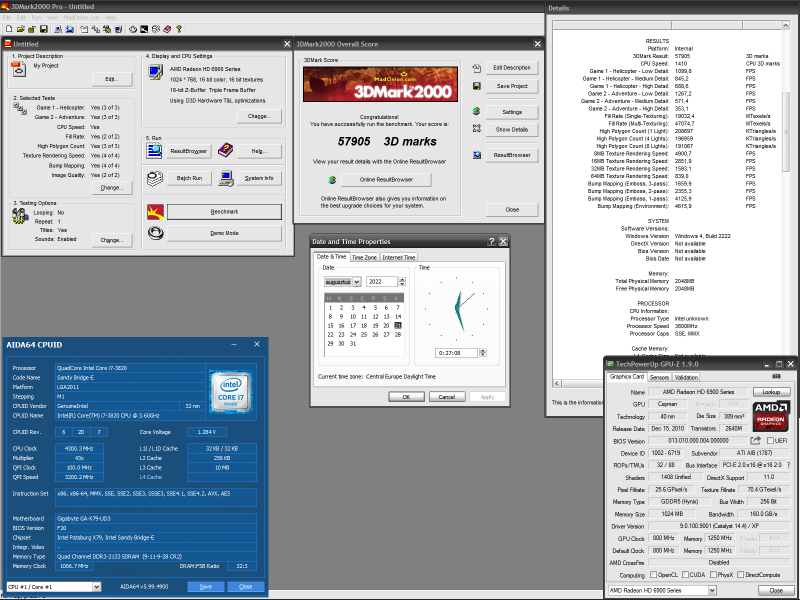Click the analog clock face
This screenshot has width=800, height=600.
[458, 309]
